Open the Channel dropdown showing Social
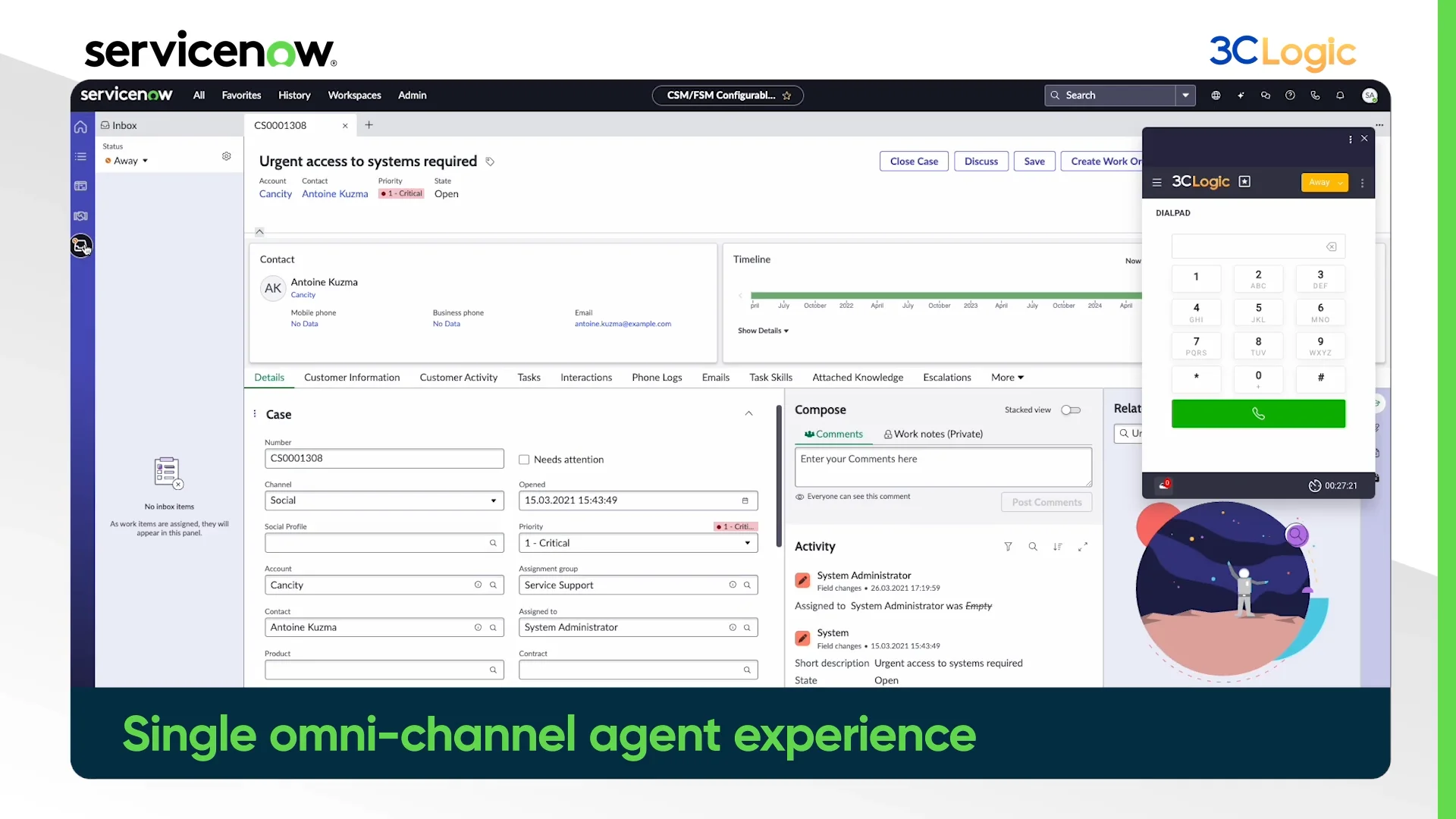Viewport: 1456px width, 819px height. [x=384, y=500]
